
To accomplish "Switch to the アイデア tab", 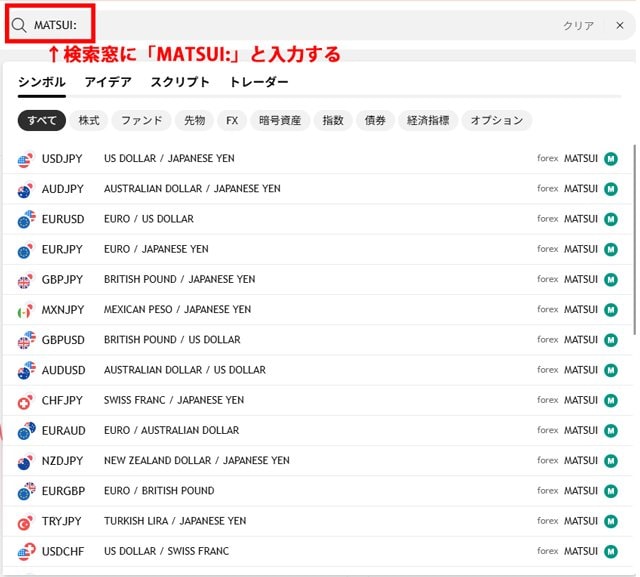I will 108,82.
